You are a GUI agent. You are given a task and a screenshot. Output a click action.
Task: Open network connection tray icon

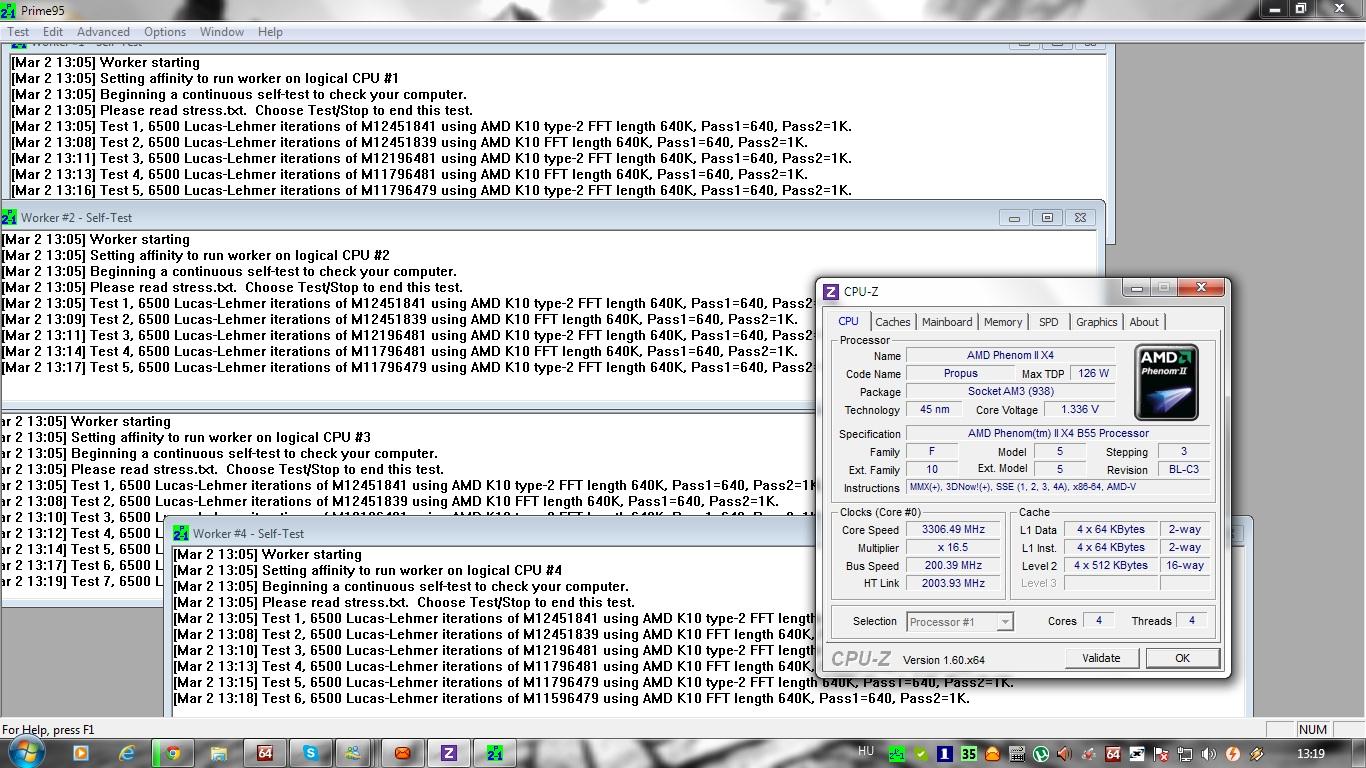pyautogui.click(x=1185, y=754)
